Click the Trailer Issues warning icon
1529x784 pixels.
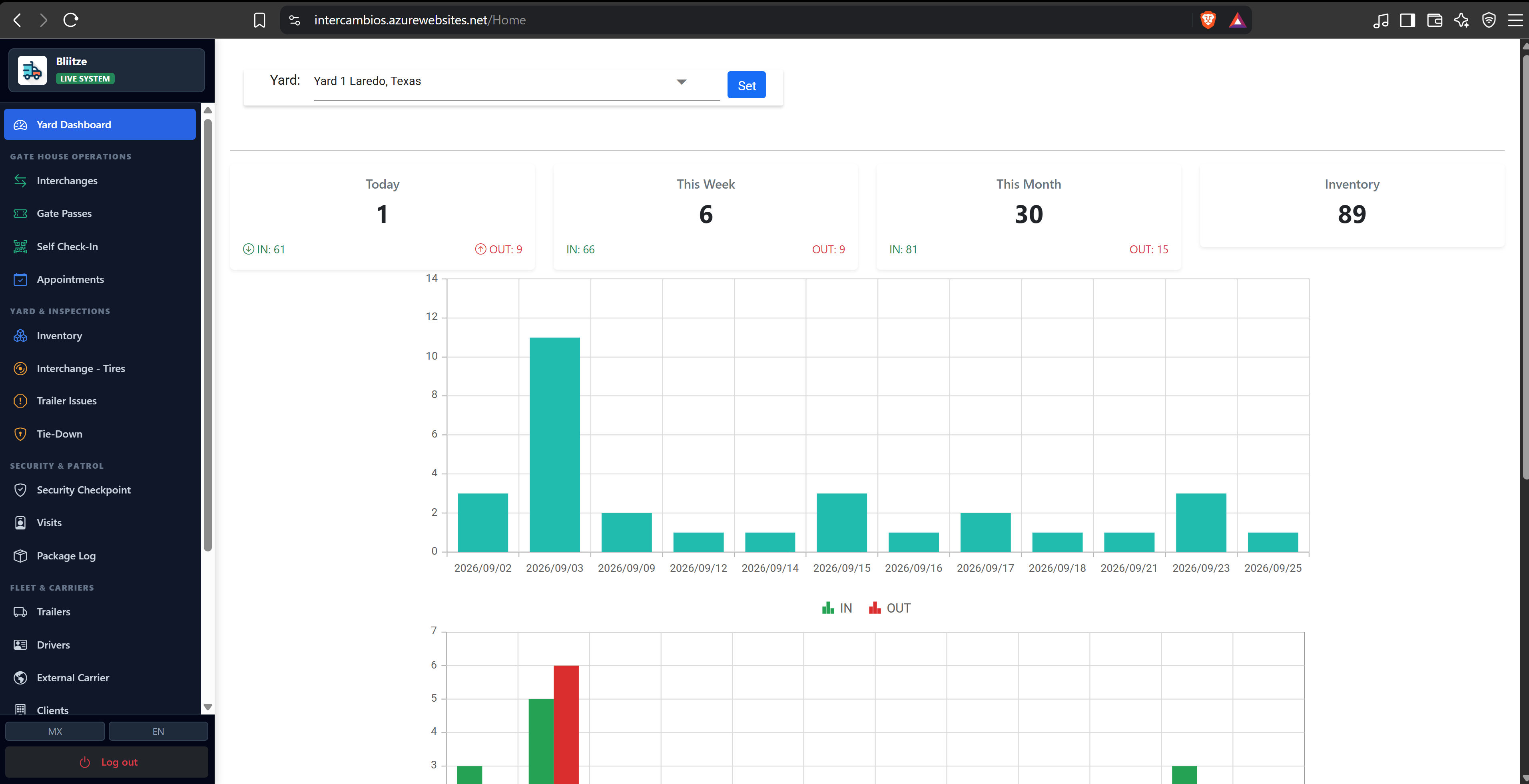20,401
